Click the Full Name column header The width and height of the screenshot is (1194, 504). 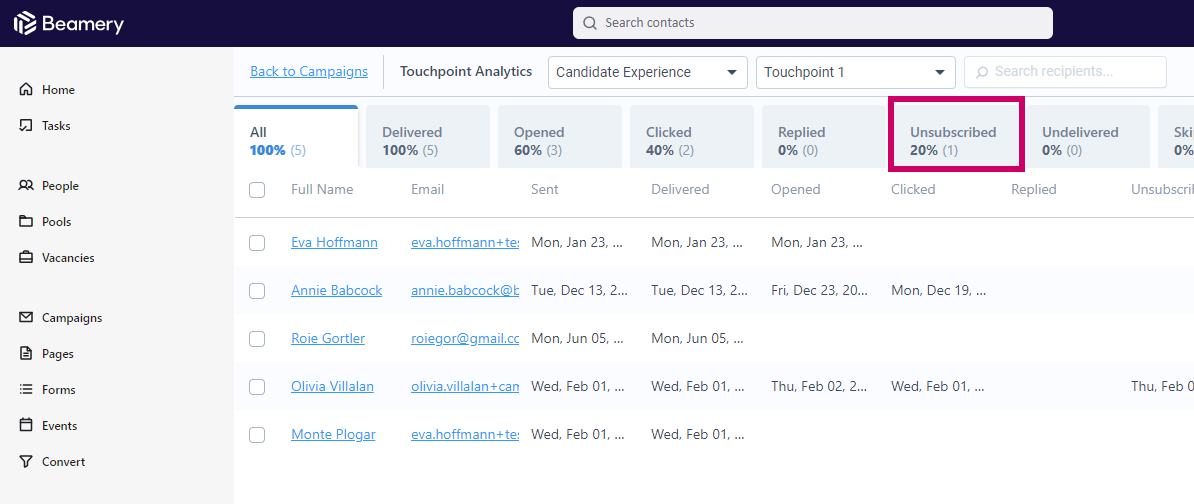[322, 190]
